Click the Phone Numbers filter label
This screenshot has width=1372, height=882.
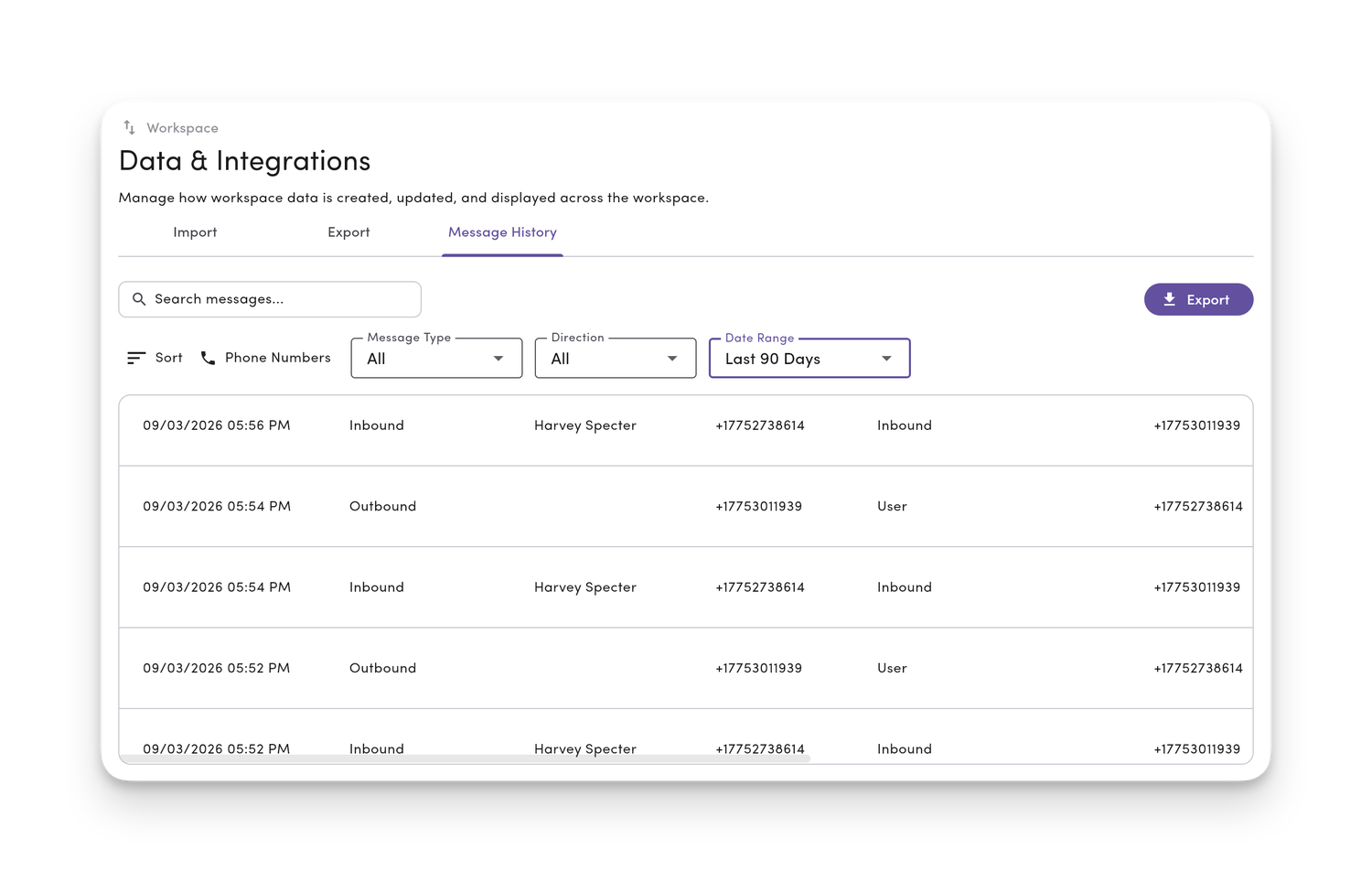pos(278,358)
